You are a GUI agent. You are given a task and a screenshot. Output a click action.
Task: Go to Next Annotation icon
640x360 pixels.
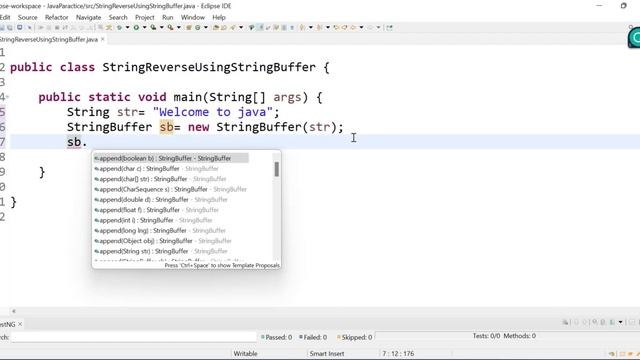(x=302, y=28)
